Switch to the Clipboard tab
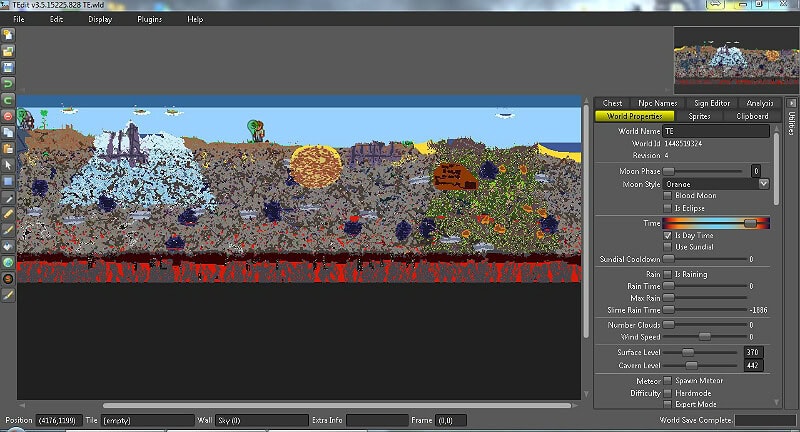The image size is (800, 432). click(752, 116)
